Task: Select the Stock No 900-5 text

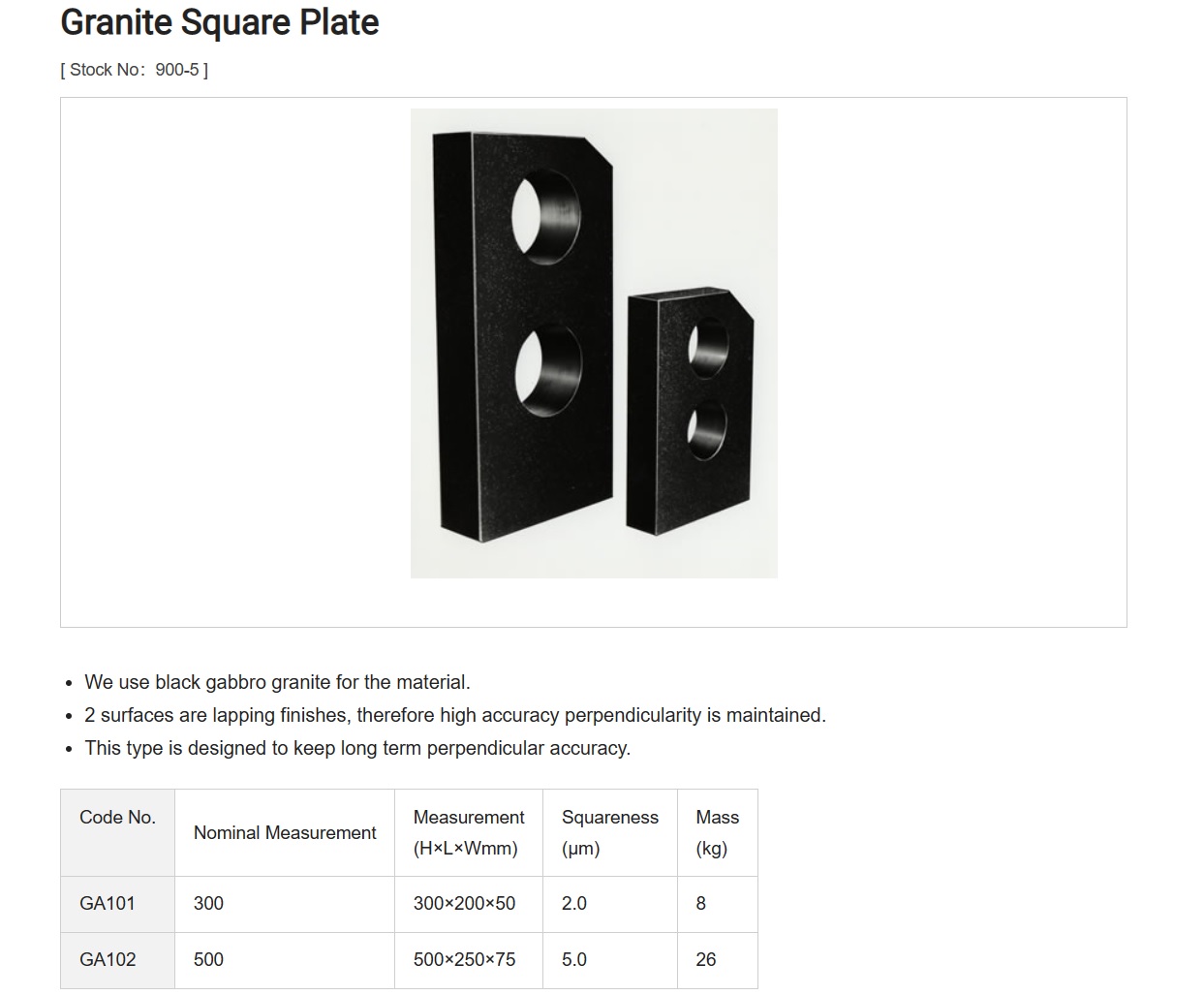Action: (x=135, y=70)
